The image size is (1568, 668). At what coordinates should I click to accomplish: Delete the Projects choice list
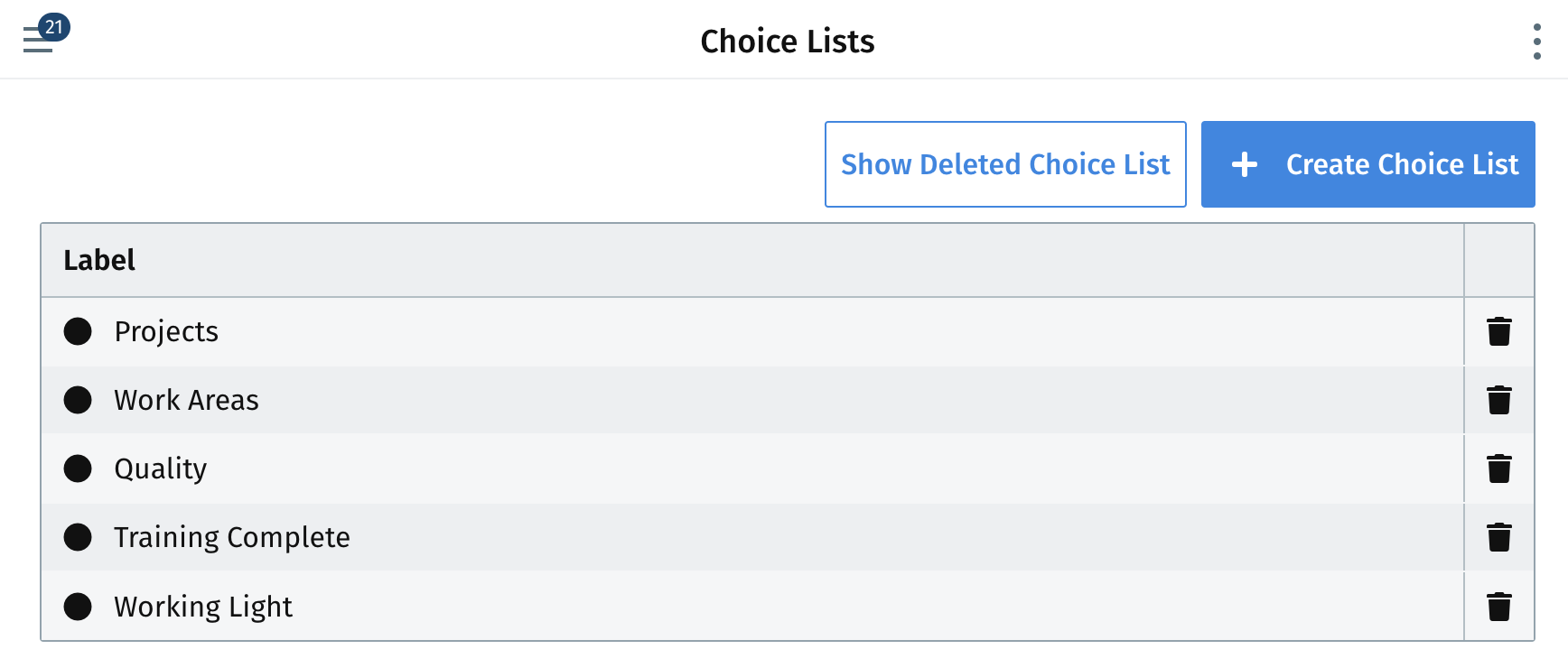tap(1499, 331)
